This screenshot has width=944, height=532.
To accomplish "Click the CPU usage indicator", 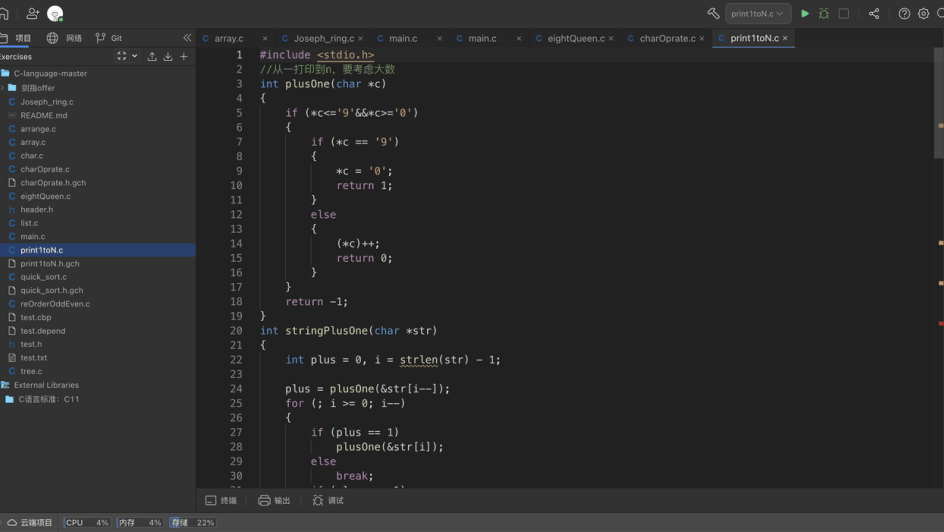I will (x=87, y=522).
